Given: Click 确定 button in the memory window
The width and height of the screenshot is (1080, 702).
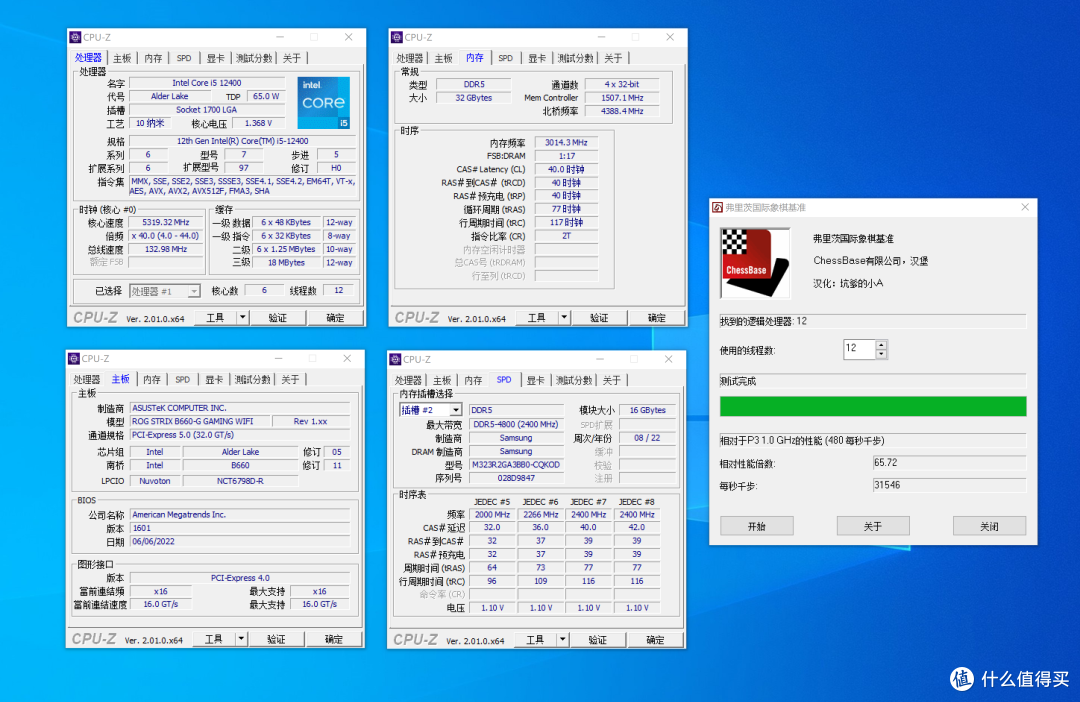Looking at the screenshot, I should pyautogui.click(x=657, y=318).
